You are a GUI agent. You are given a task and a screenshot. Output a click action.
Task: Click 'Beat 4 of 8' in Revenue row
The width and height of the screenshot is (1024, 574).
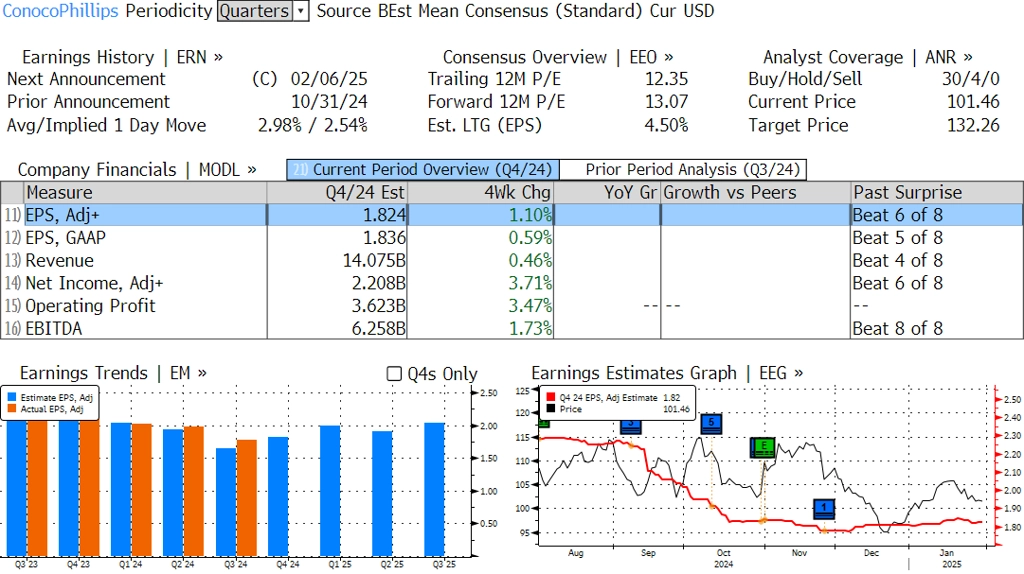click(x=897, y=261)
